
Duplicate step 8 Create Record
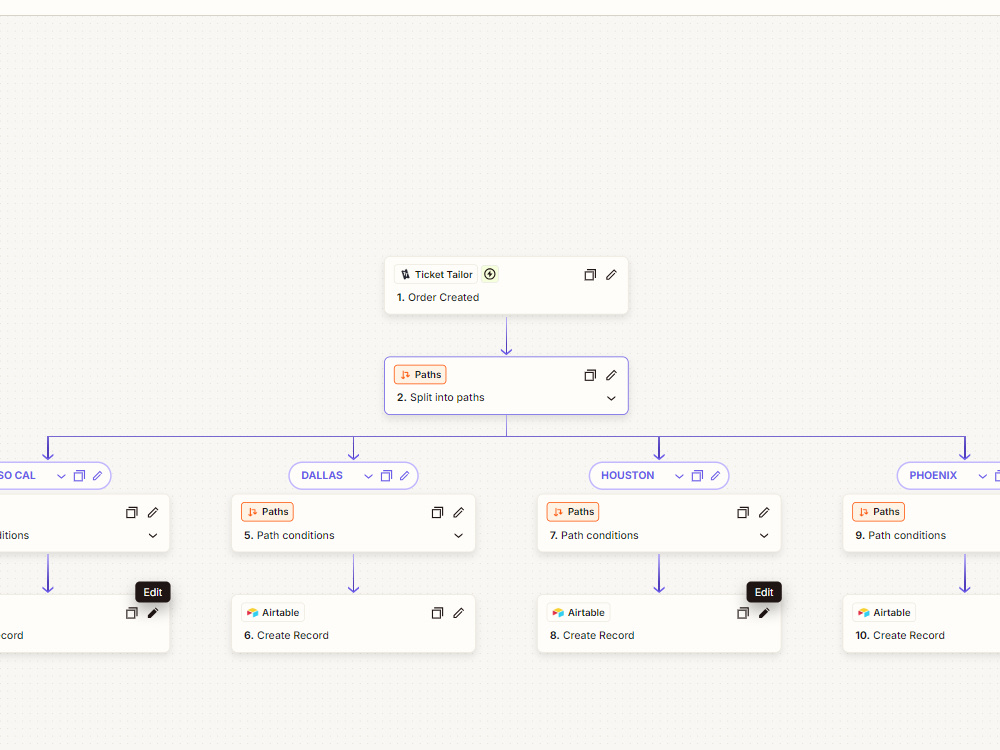click(742, 613)
